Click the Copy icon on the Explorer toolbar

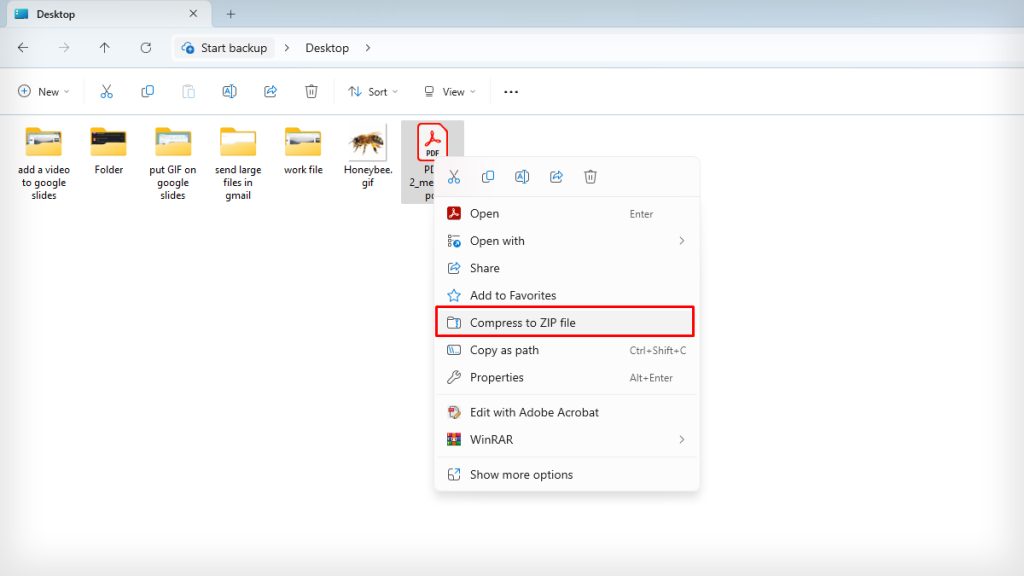[x=147, y=91]
